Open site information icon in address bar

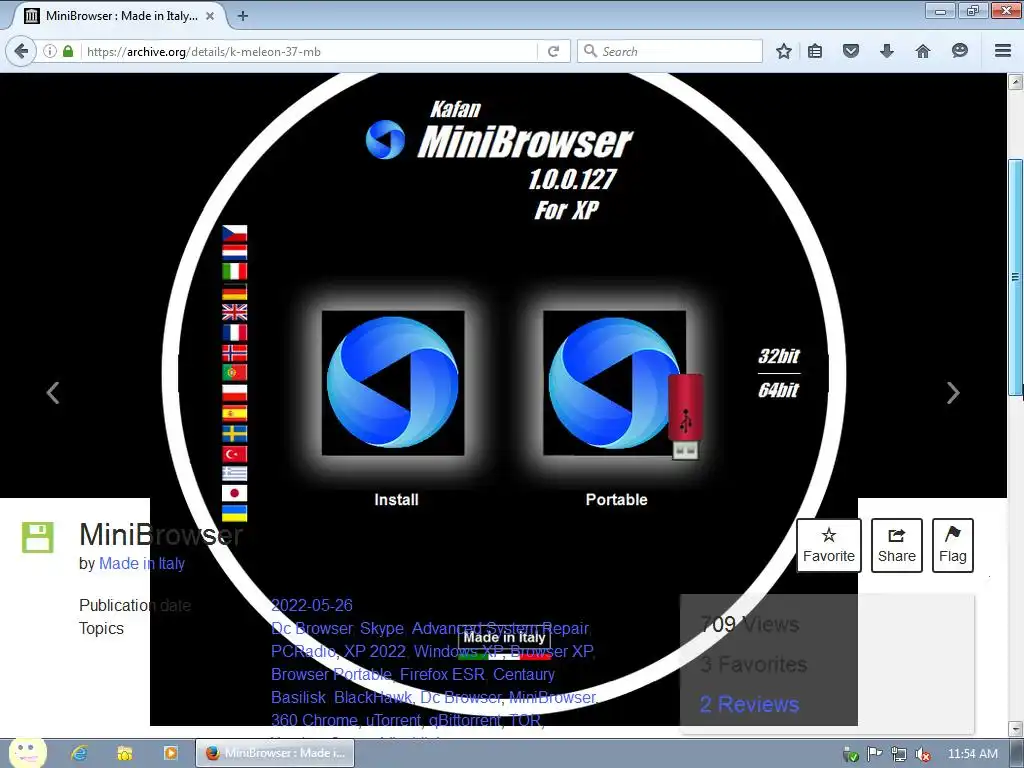pos(50,51)
